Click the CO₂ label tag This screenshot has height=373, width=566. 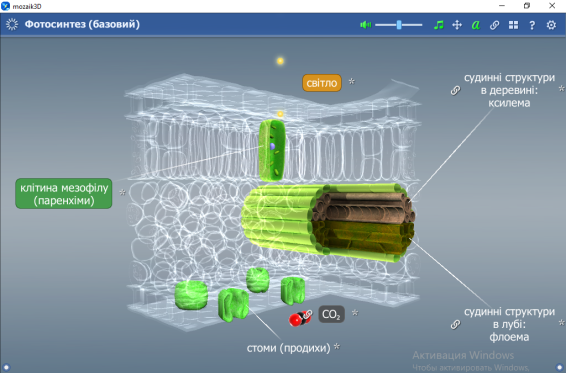(x=331, y=314)
